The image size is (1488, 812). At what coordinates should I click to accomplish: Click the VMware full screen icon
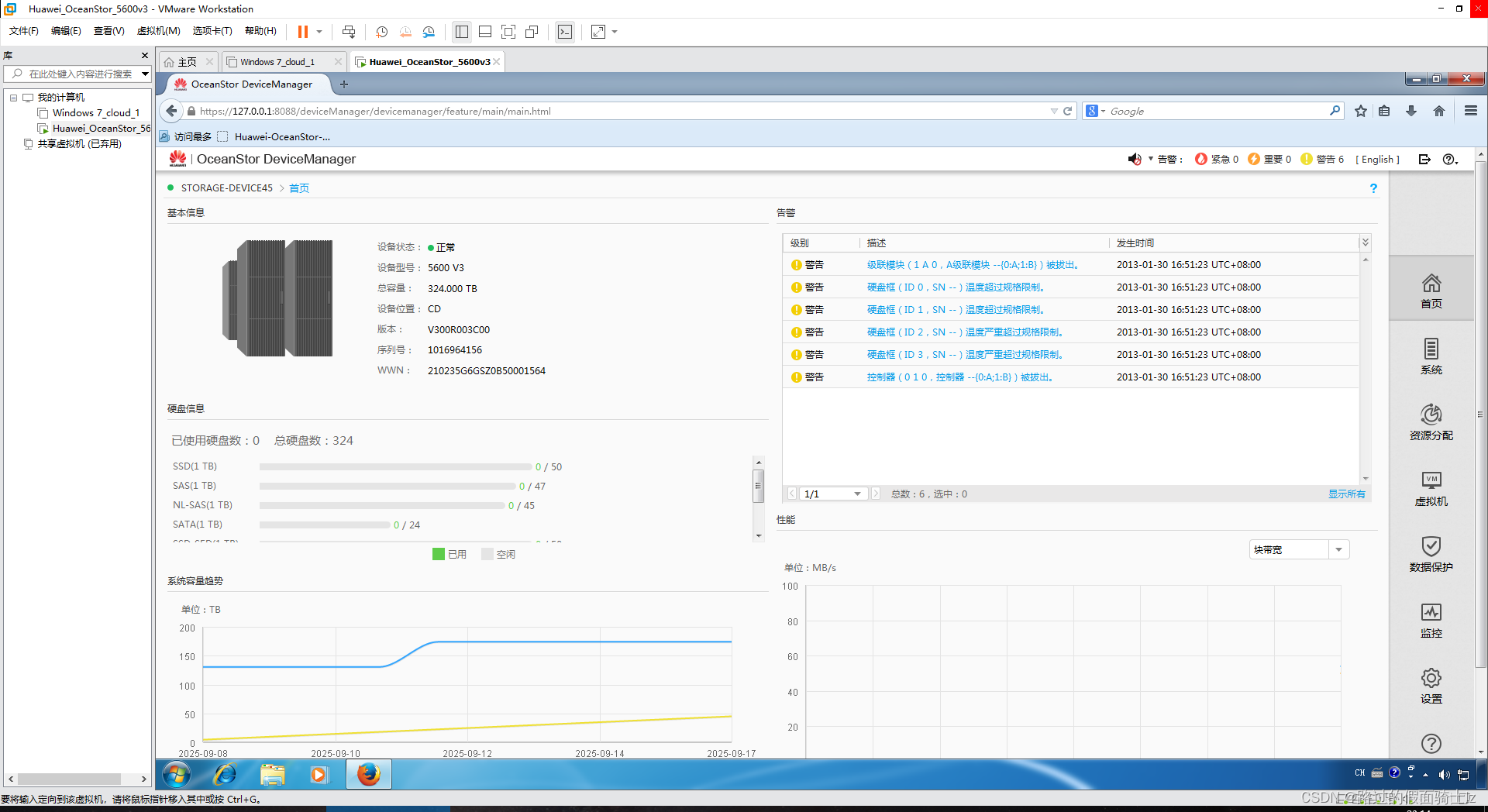coord(508,32)
